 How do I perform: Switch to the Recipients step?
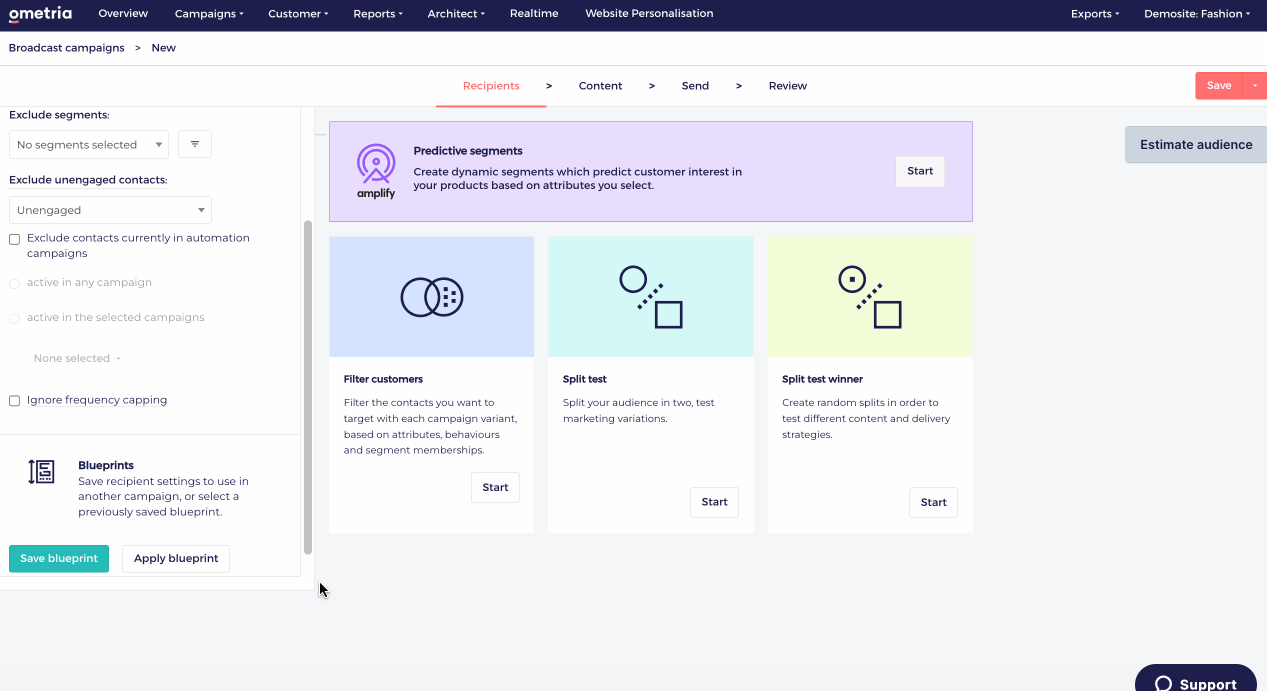(491, 86)
